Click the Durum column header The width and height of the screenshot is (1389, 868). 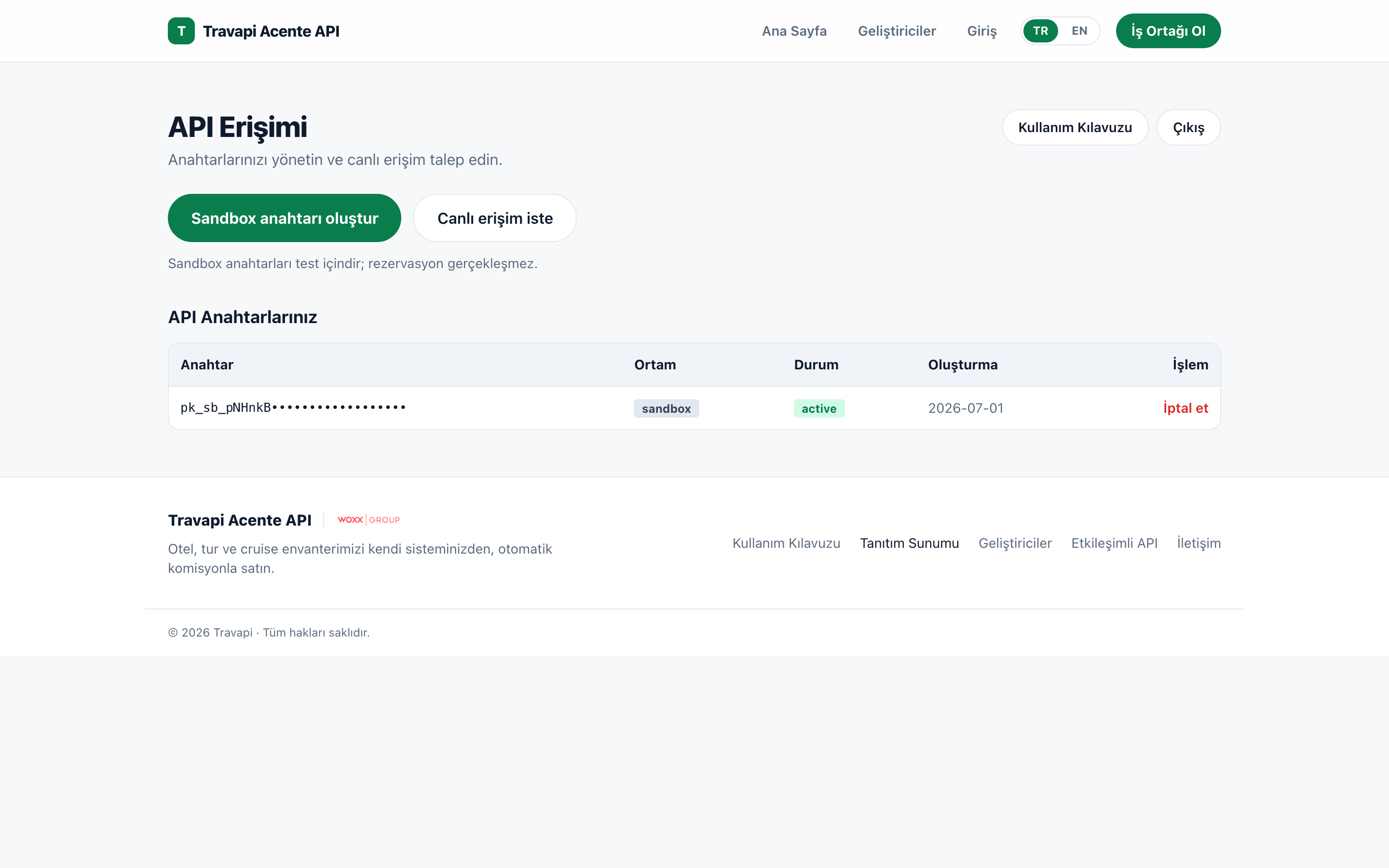pyautogui.click(x=816, y=365)
